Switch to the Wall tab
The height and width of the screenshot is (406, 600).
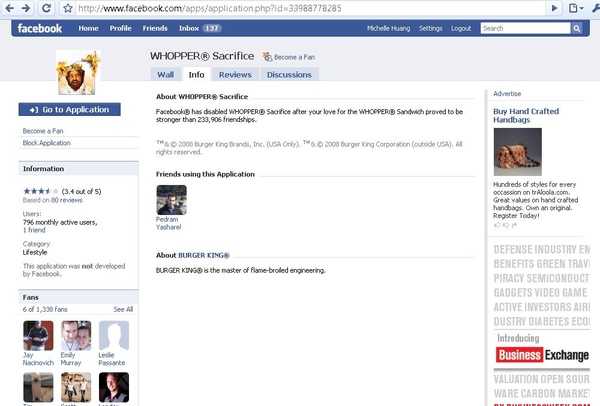click(165, 75)
